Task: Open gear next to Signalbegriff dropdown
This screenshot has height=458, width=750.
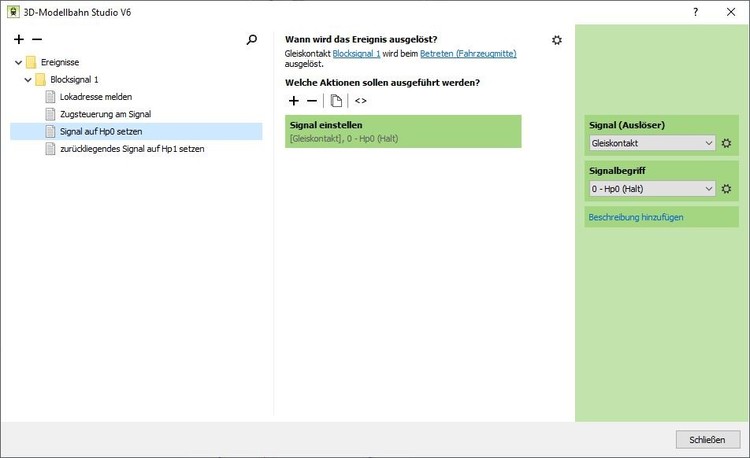Action: coord(727,189)
